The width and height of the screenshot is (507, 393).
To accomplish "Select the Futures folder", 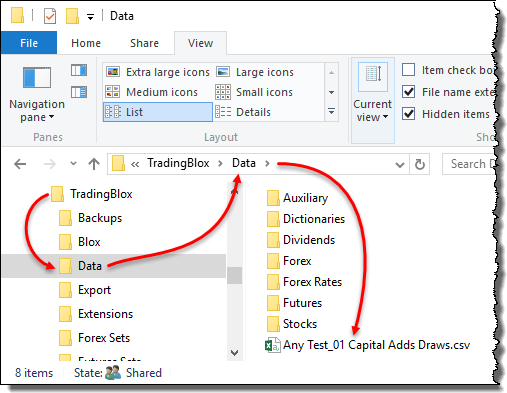I will point(294,303).
